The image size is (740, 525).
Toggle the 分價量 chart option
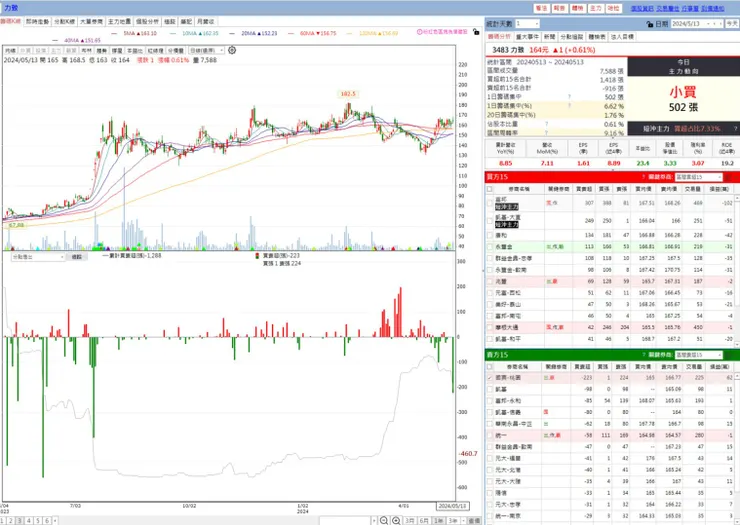[x=176, y=51]
